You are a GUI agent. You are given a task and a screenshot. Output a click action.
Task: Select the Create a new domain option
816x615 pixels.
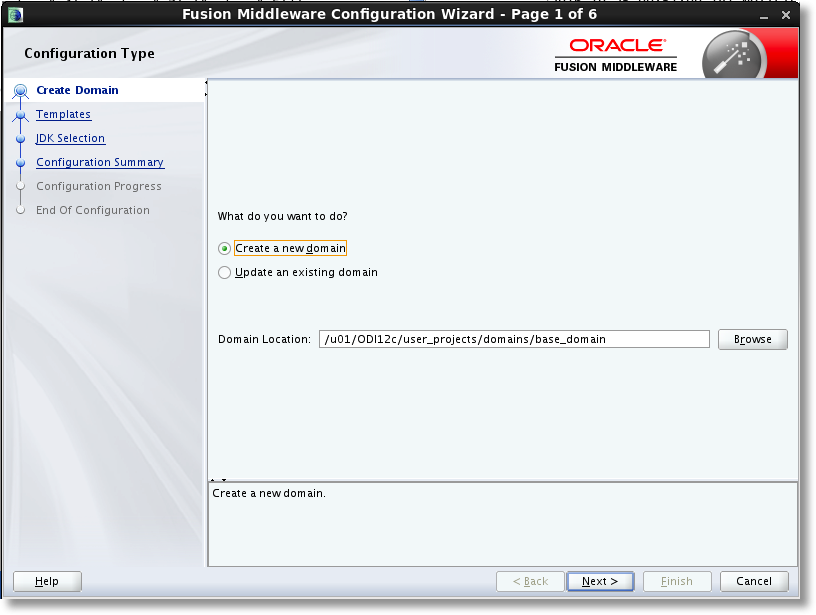tap(225, 247)
